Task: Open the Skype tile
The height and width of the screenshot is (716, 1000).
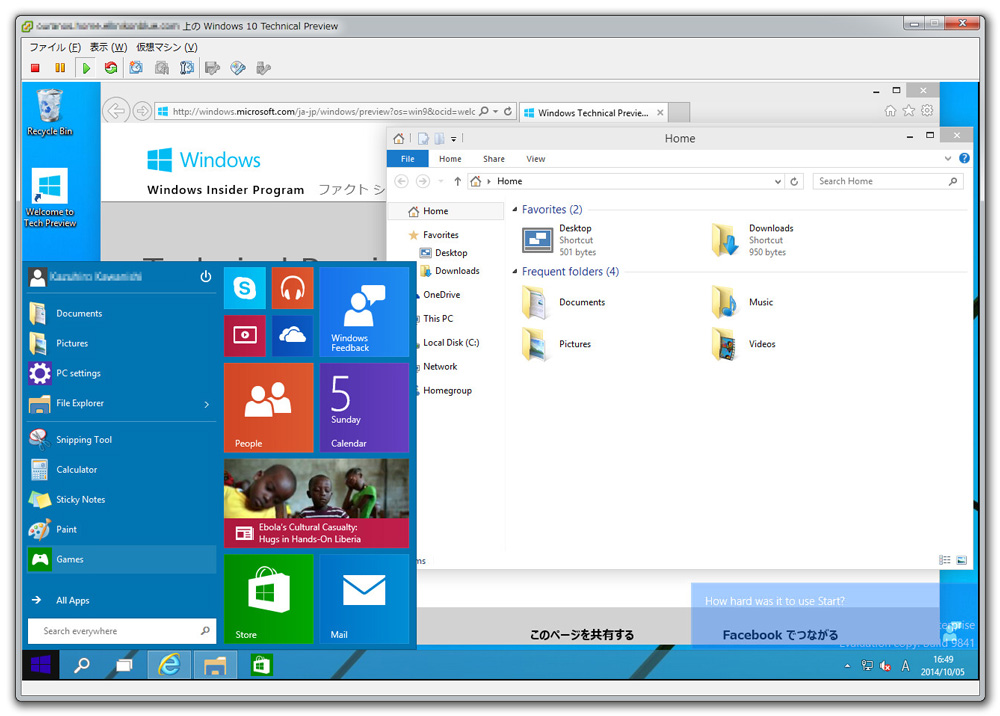Action: point(245,288)
